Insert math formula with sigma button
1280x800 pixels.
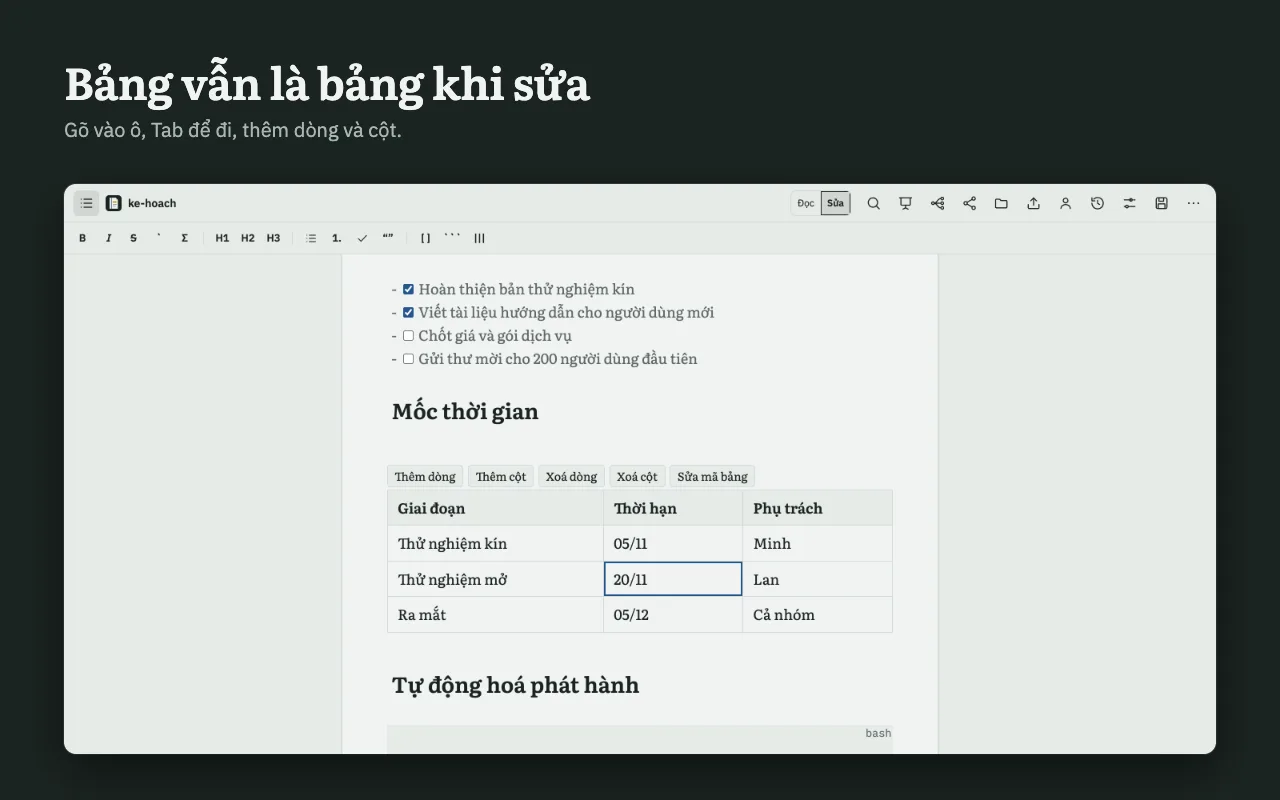click(x=184, y=238)
